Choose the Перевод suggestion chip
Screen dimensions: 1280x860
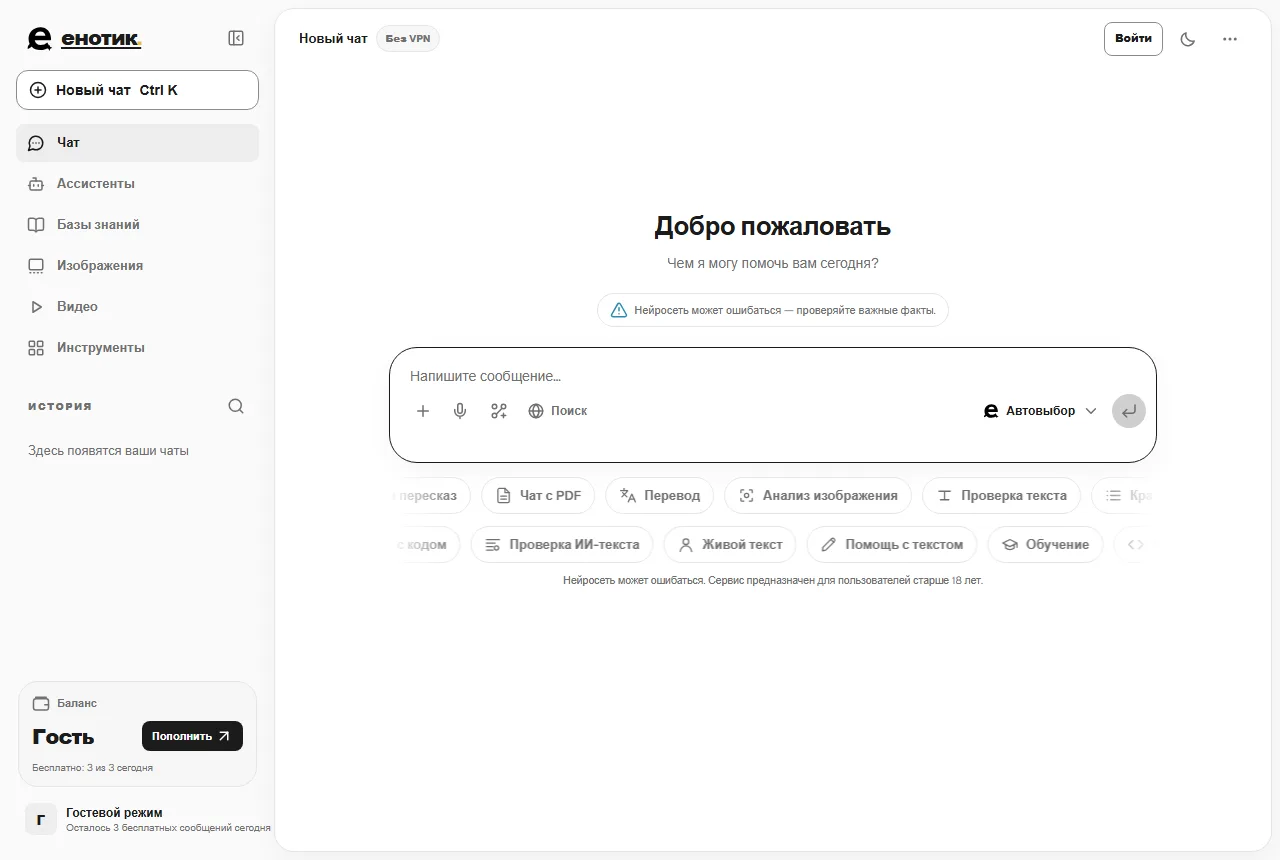click(x=659, y=496)
